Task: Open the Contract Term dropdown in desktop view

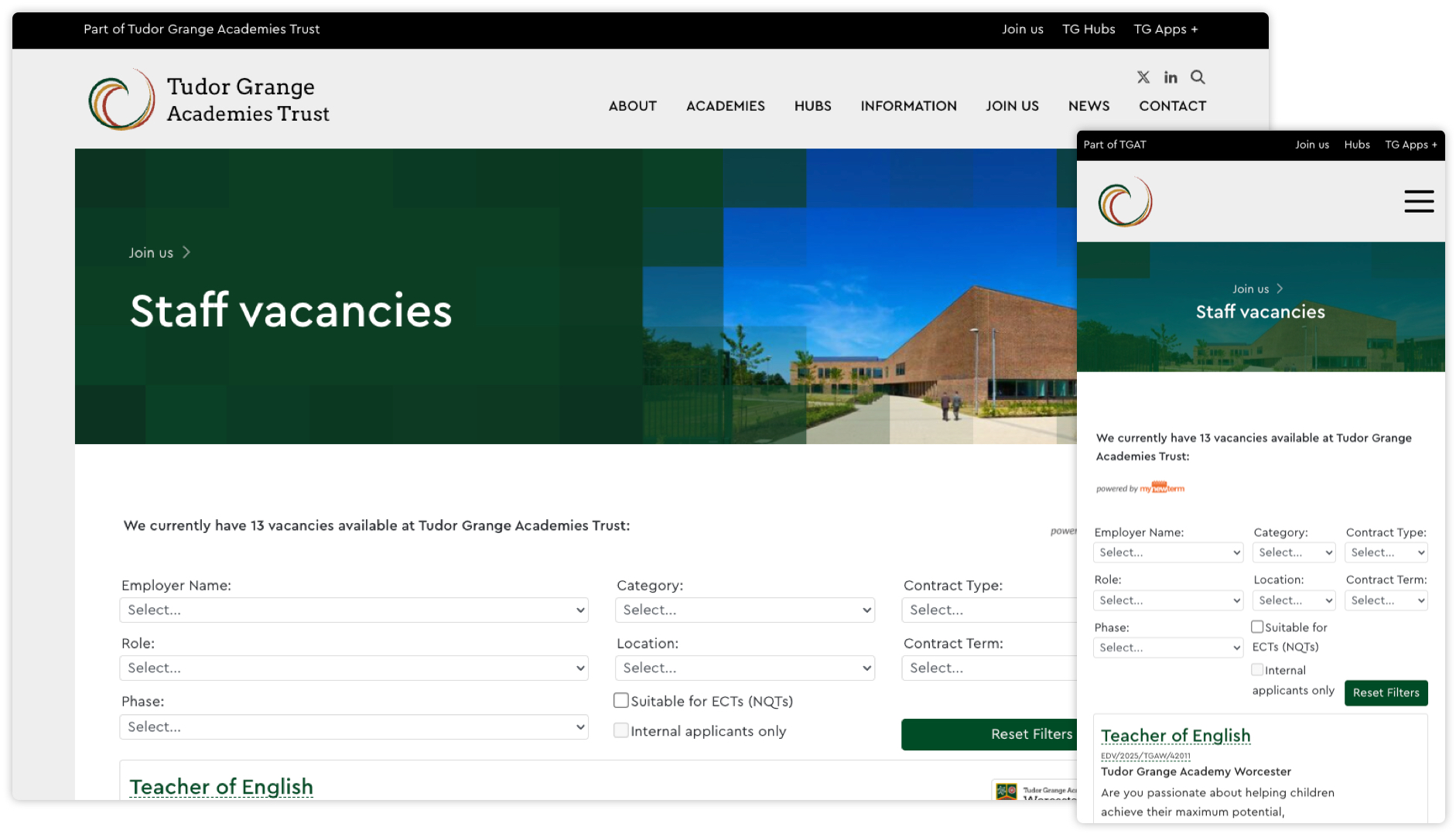Action: tap(989, 668)
